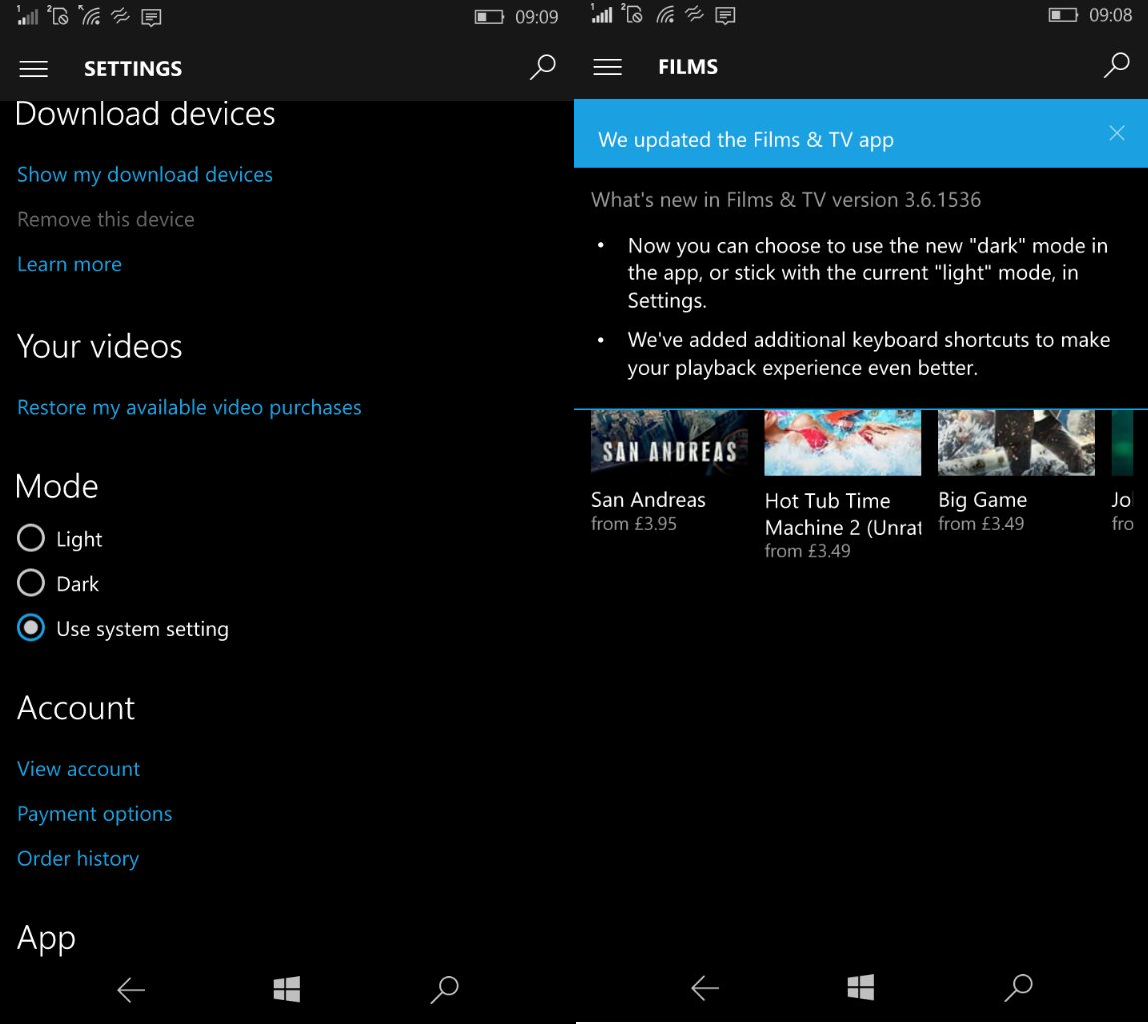
Task: Tap the 'Your videos' section heading
Action: tap(100, 346)
